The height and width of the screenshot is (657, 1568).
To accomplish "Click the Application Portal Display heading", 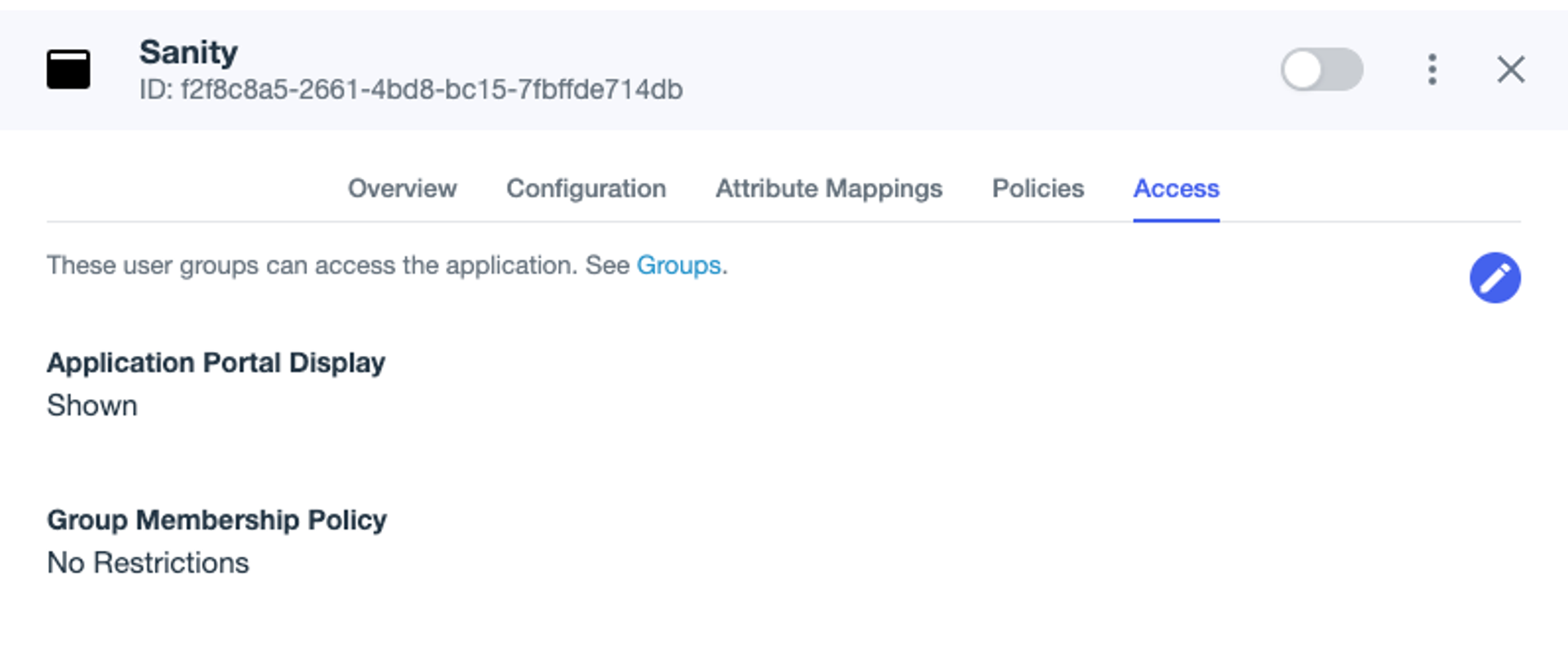I will click(216, 362).
